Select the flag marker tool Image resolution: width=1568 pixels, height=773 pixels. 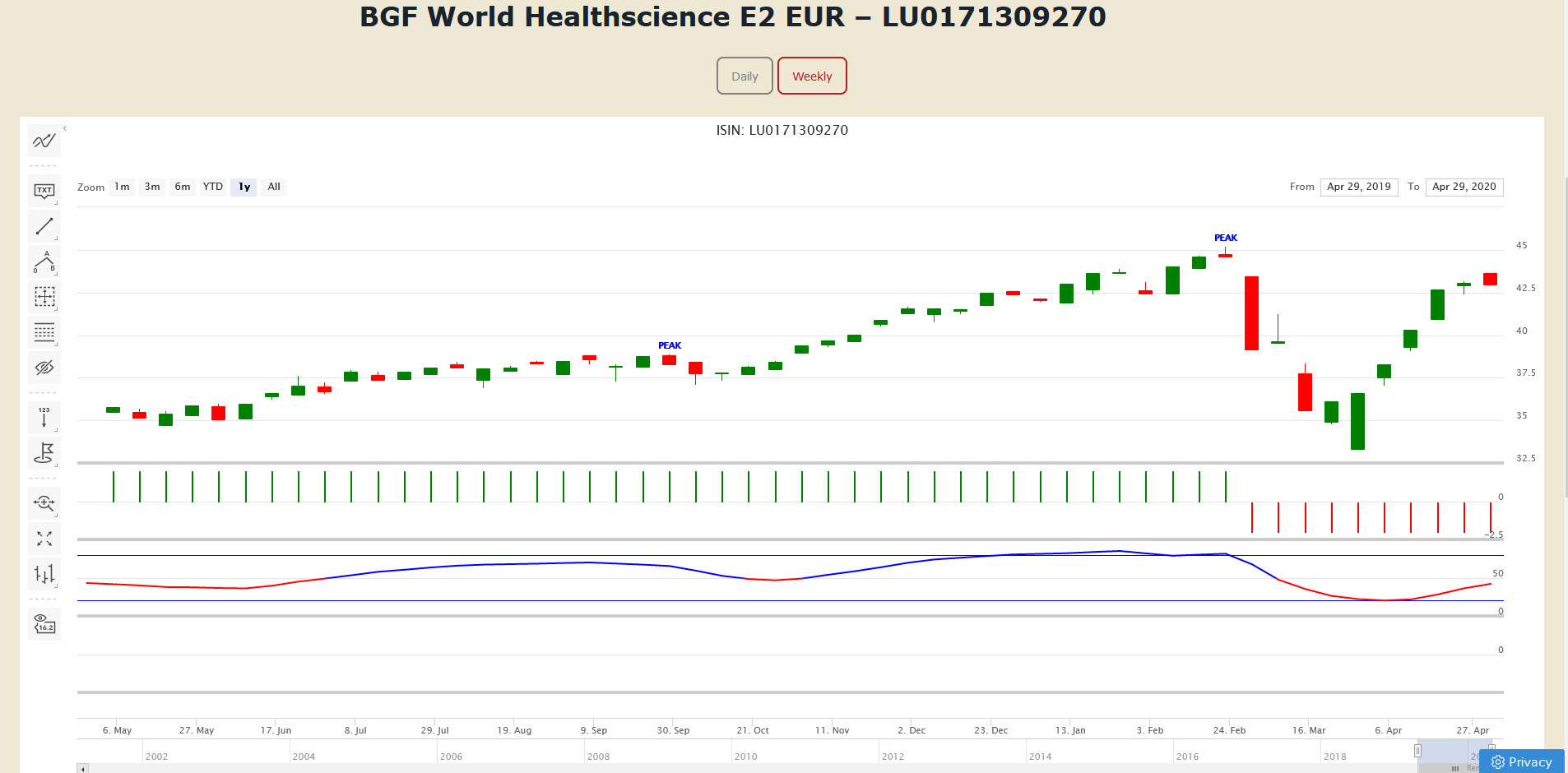(x=44, y=452)
